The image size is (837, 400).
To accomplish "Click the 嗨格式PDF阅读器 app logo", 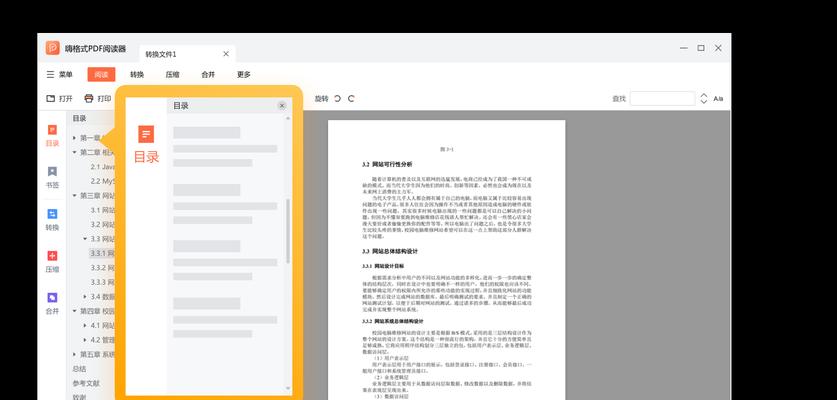I will 52,48.
